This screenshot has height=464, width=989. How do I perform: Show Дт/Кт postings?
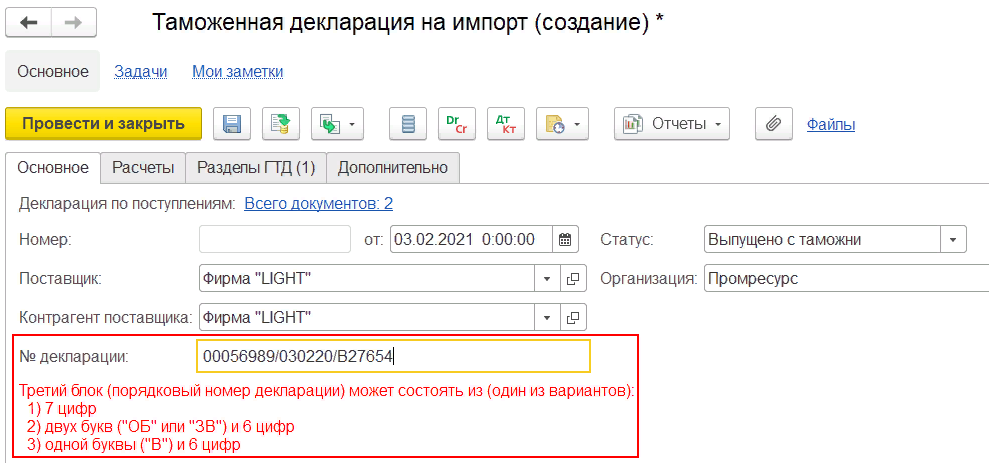point(505,124)
